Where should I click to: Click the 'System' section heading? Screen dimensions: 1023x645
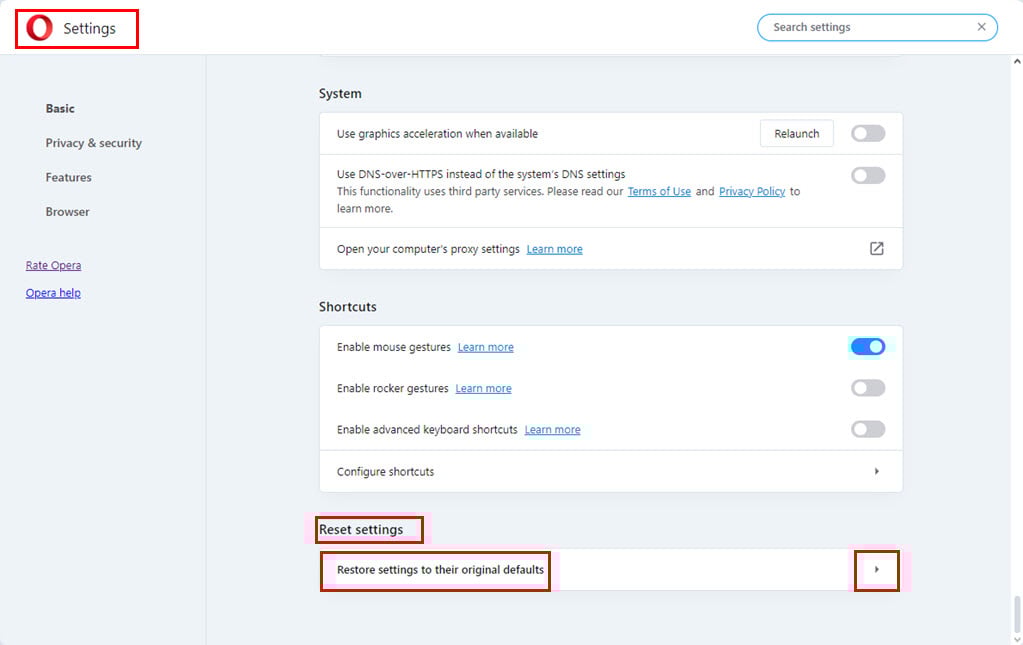[340, 93]
